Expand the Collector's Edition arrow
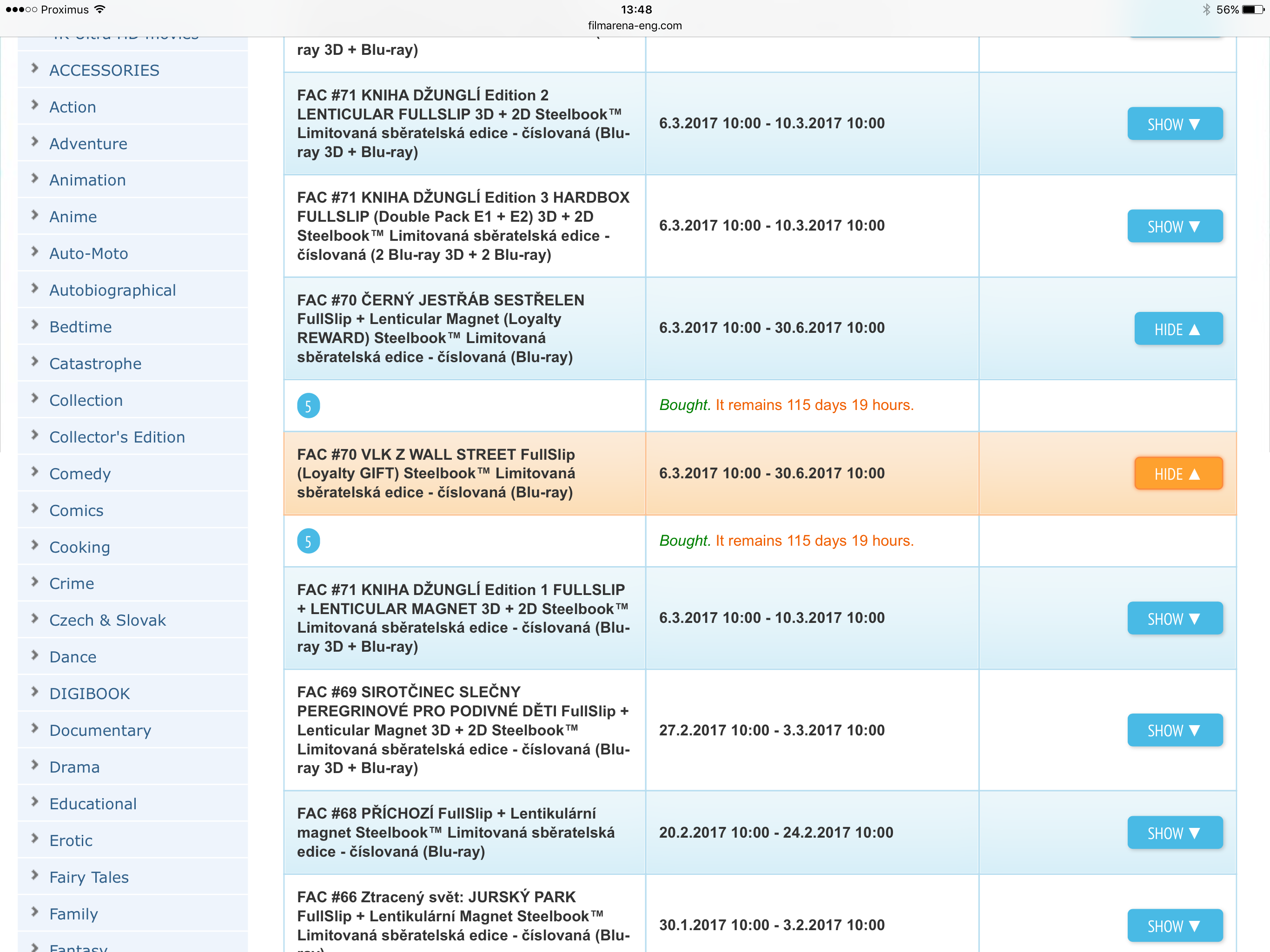1270x952 pixels. point(35,435)
